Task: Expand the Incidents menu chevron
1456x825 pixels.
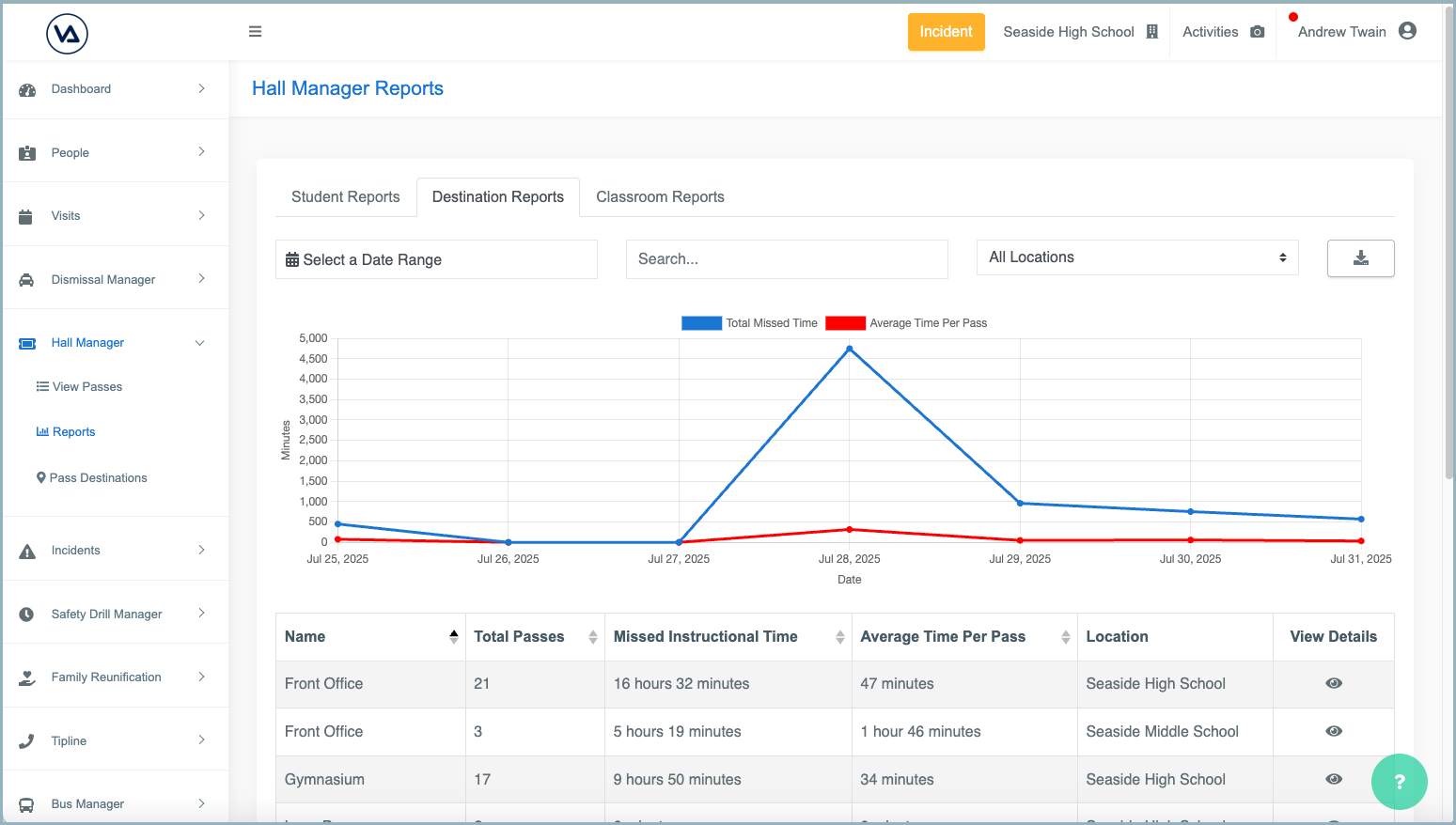Action: click(201, 550)
